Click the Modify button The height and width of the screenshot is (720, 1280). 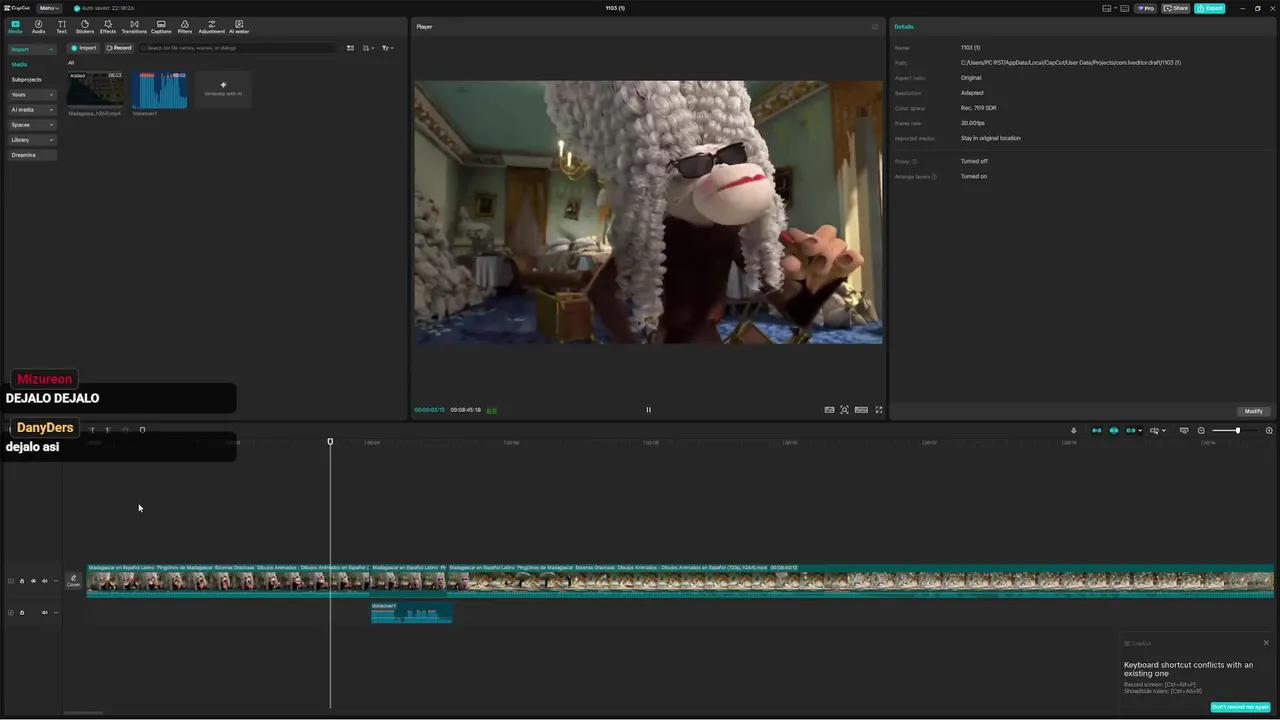coord(1253,411)
